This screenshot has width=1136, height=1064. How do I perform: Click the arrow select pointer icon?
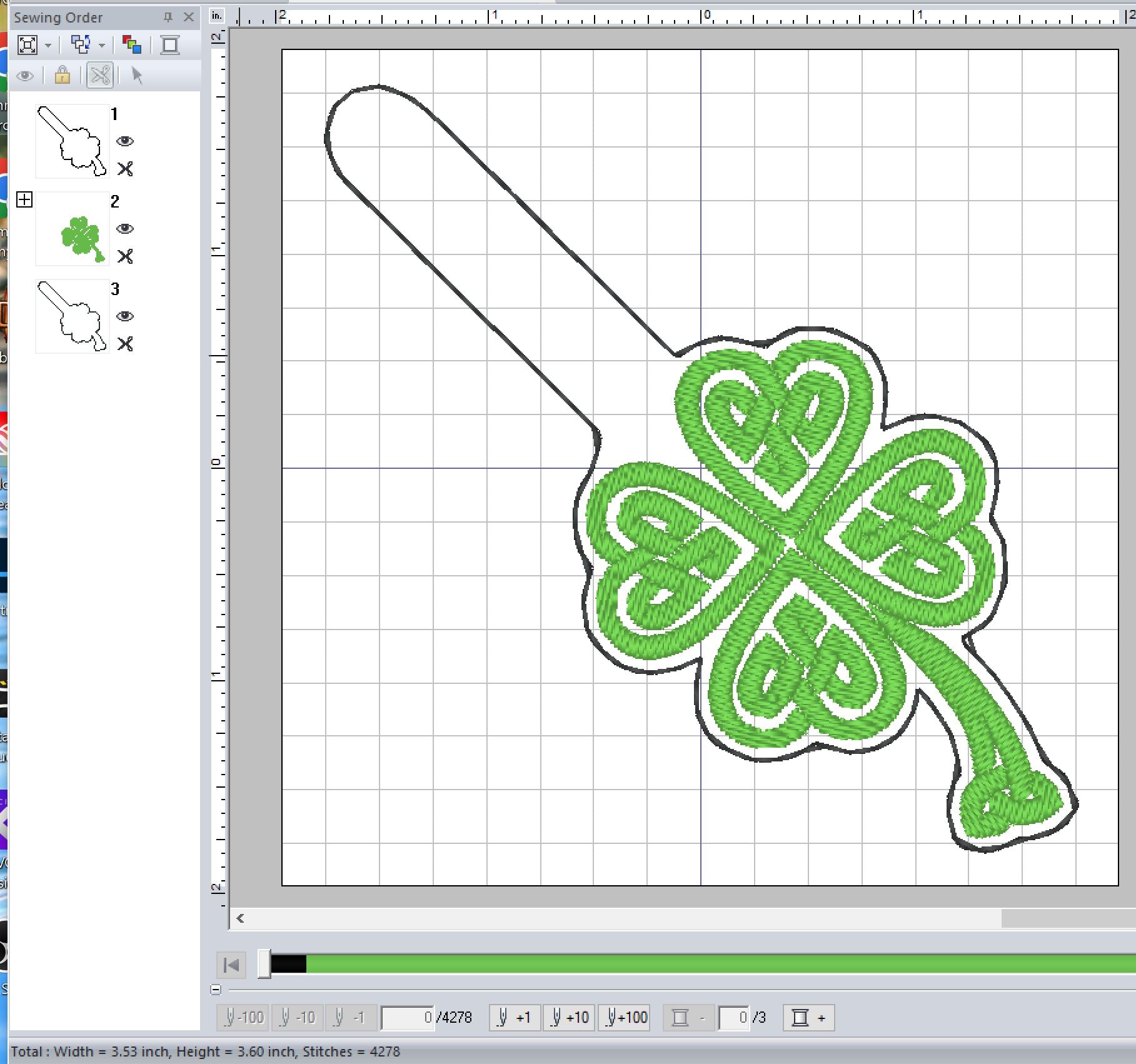coord(137,76)
